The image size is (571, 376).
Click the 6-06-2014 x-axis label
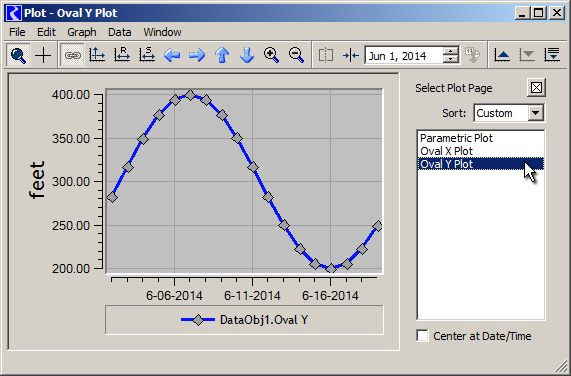pos(174,296)
